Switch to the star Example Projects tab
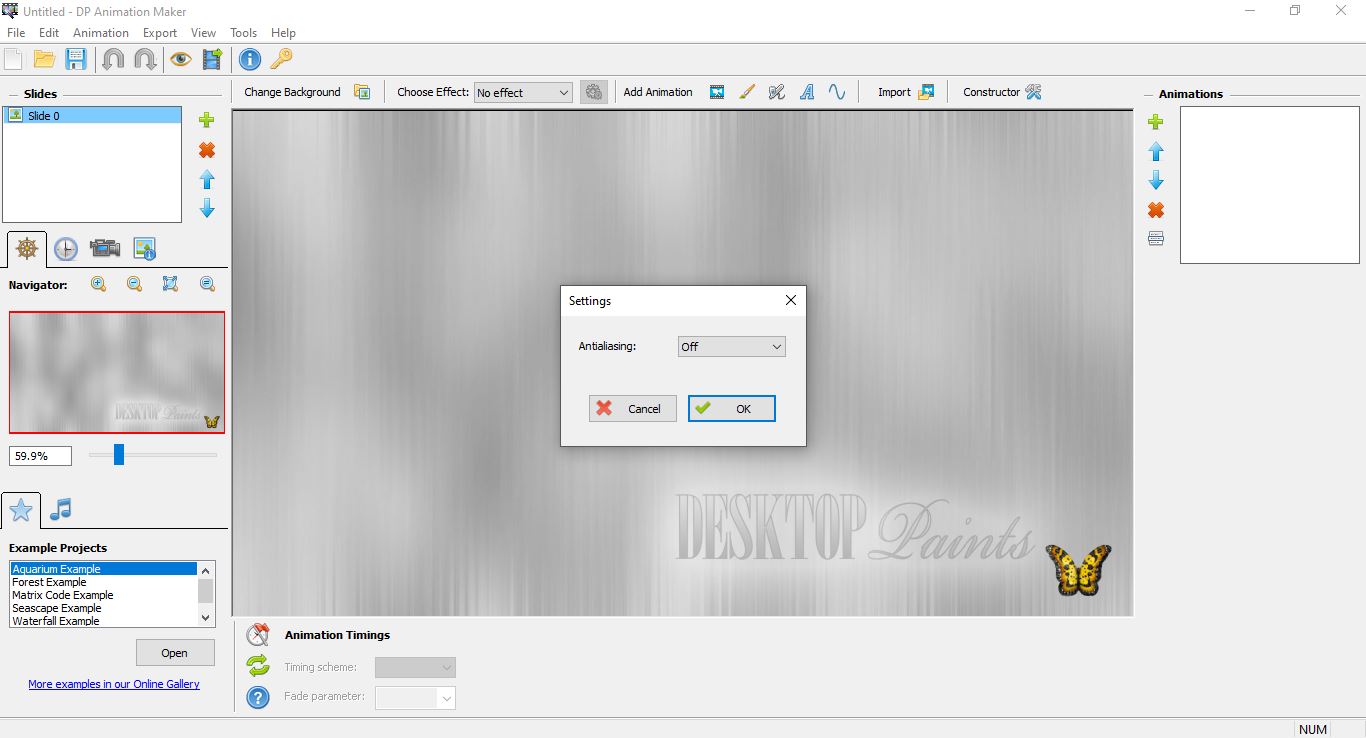 click(21, 511)
